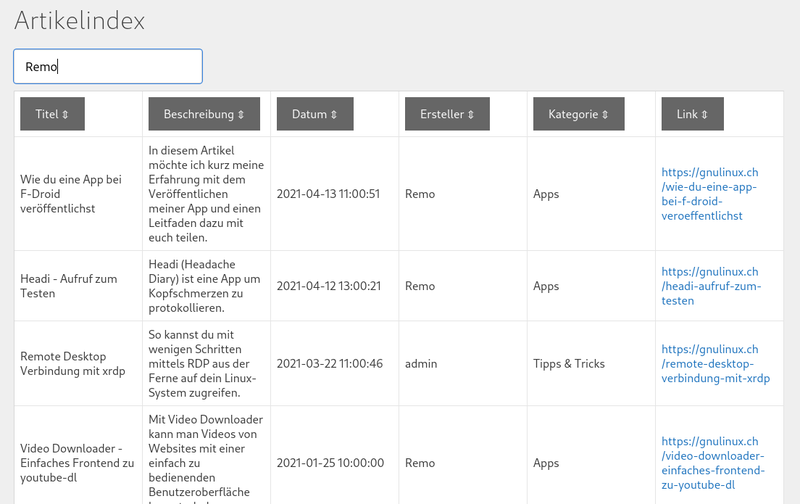Select title 'Remote Desktop Verbindung mit xrdp'
The width and height of the screenshot is (800, 504).
pyautogui.click(x=72, y=364)
